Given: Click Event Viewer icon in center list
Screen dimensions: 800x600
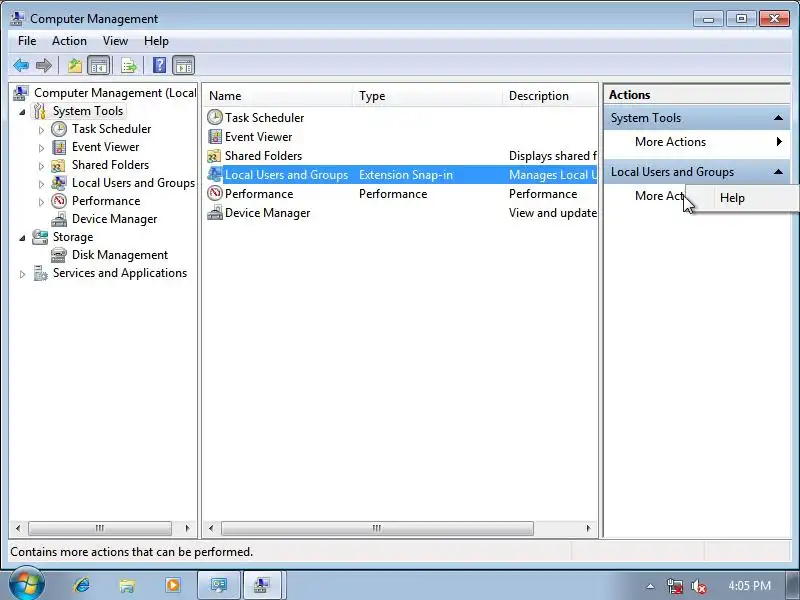Looking at the screenshot, I should 215,137.
